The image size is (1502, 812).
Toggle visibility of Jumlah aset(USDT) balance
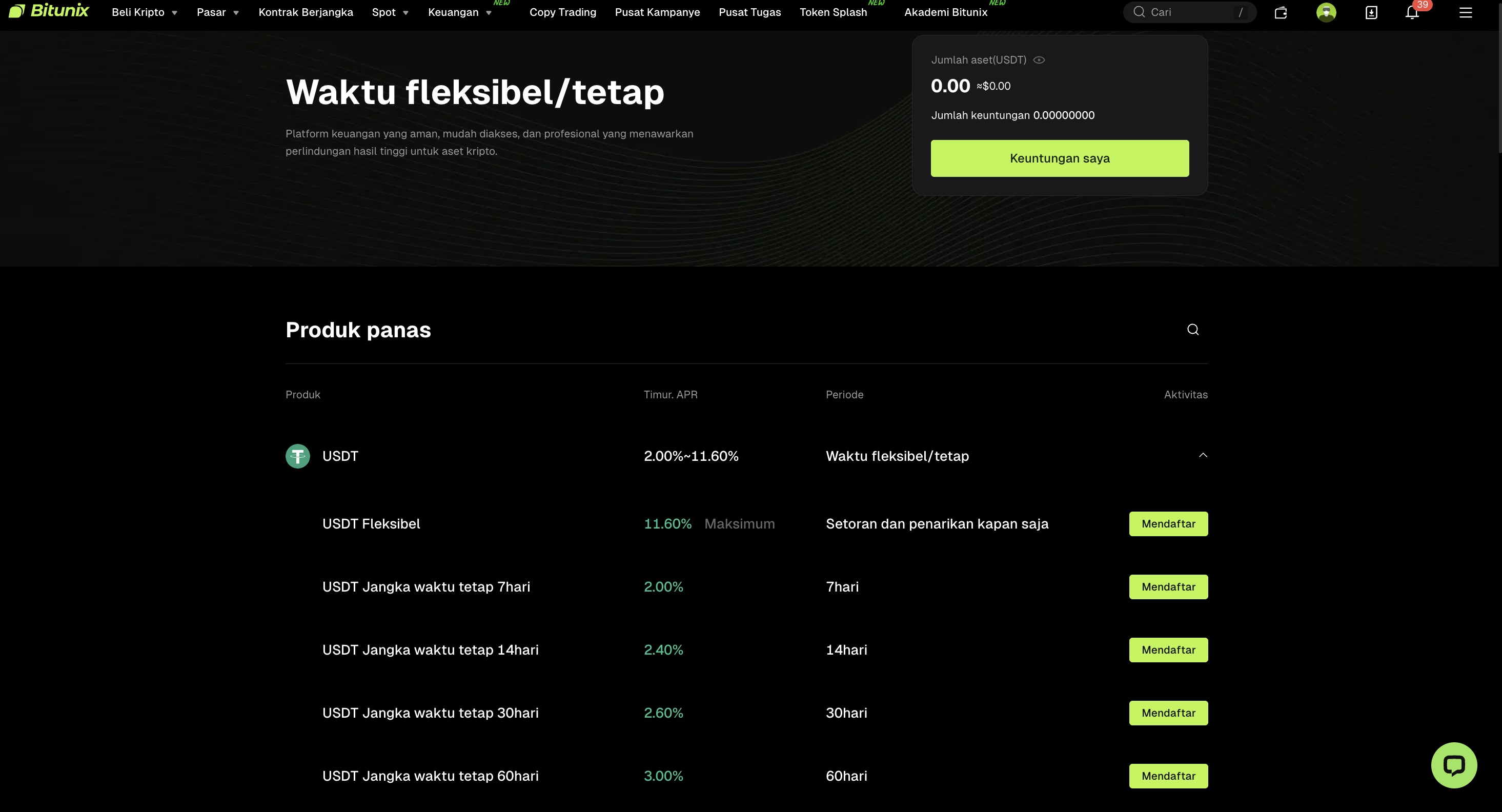1040,59
